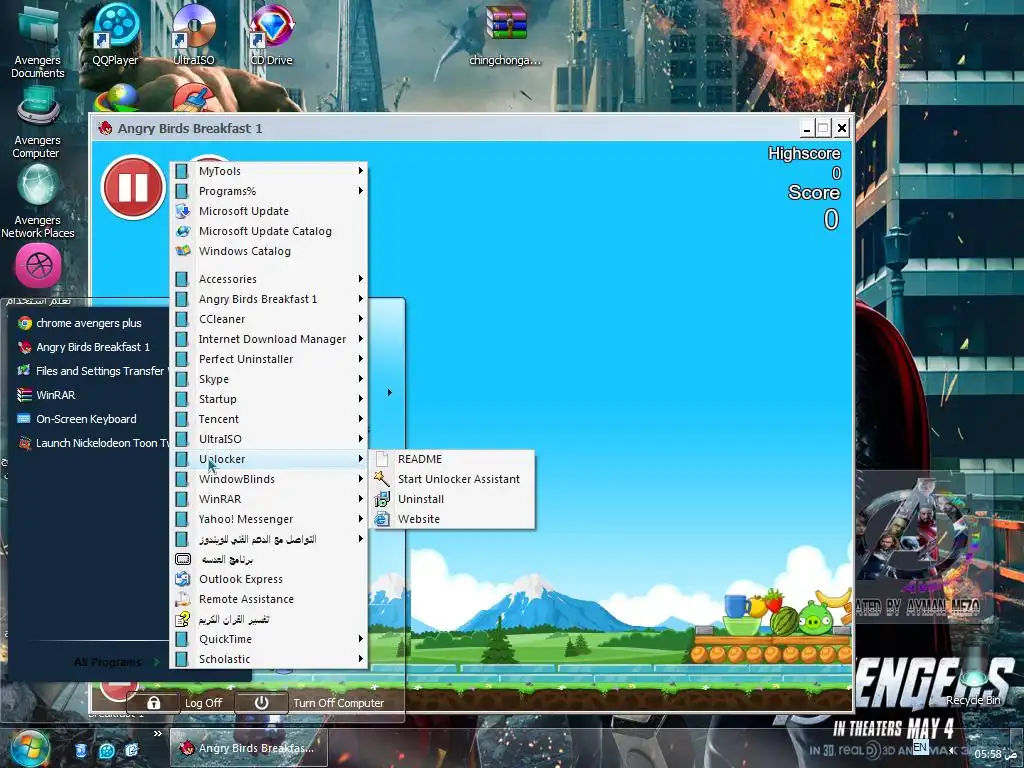Click the README document icon
This screenshot has width=1024, height=768.
[x=382, y=459]
